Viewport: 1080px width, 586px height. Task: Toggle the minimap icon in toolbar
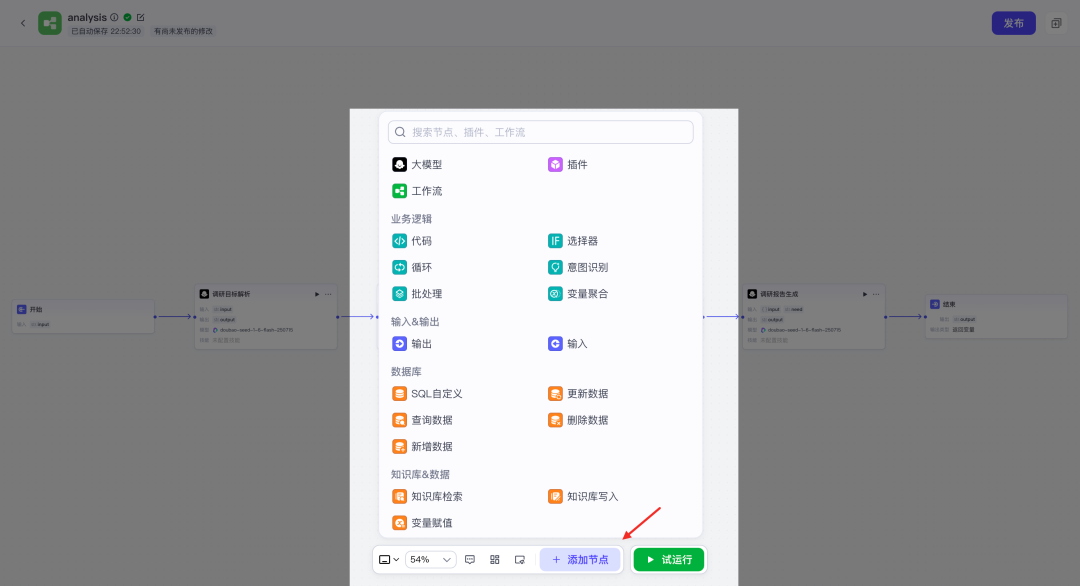pyautogui.click(x=520, y=560)
